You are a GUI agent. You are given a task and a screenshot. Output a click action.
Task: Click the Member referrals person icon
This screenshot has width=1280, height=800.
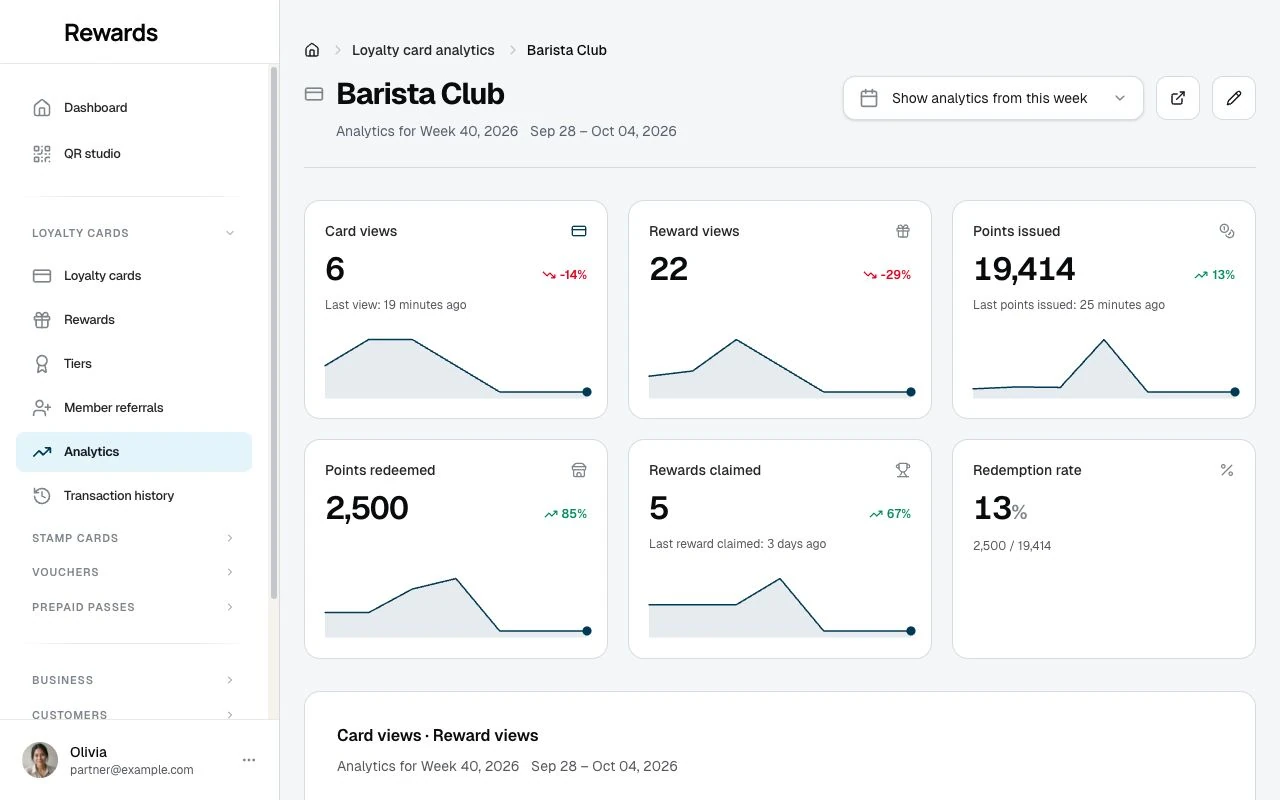42,408
